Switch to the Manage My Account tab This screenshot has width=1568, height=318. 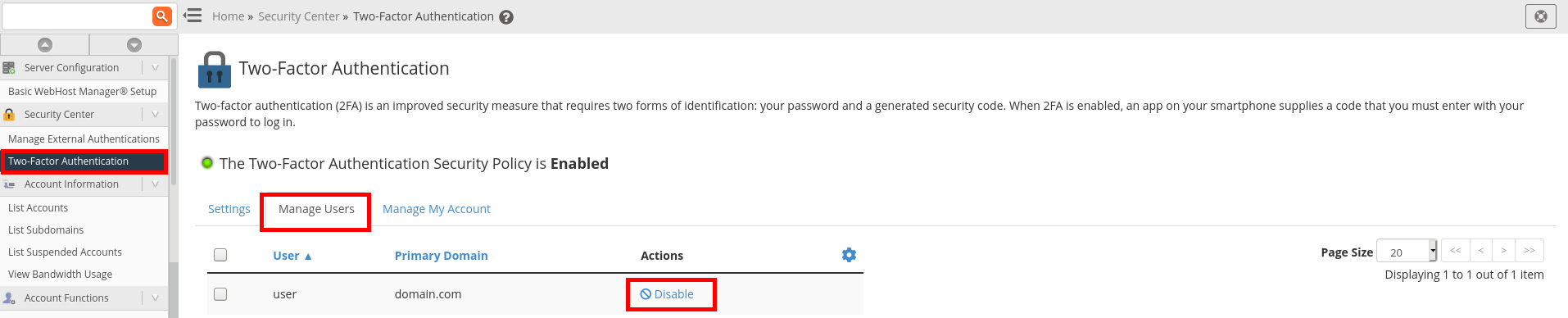(437, 209)
